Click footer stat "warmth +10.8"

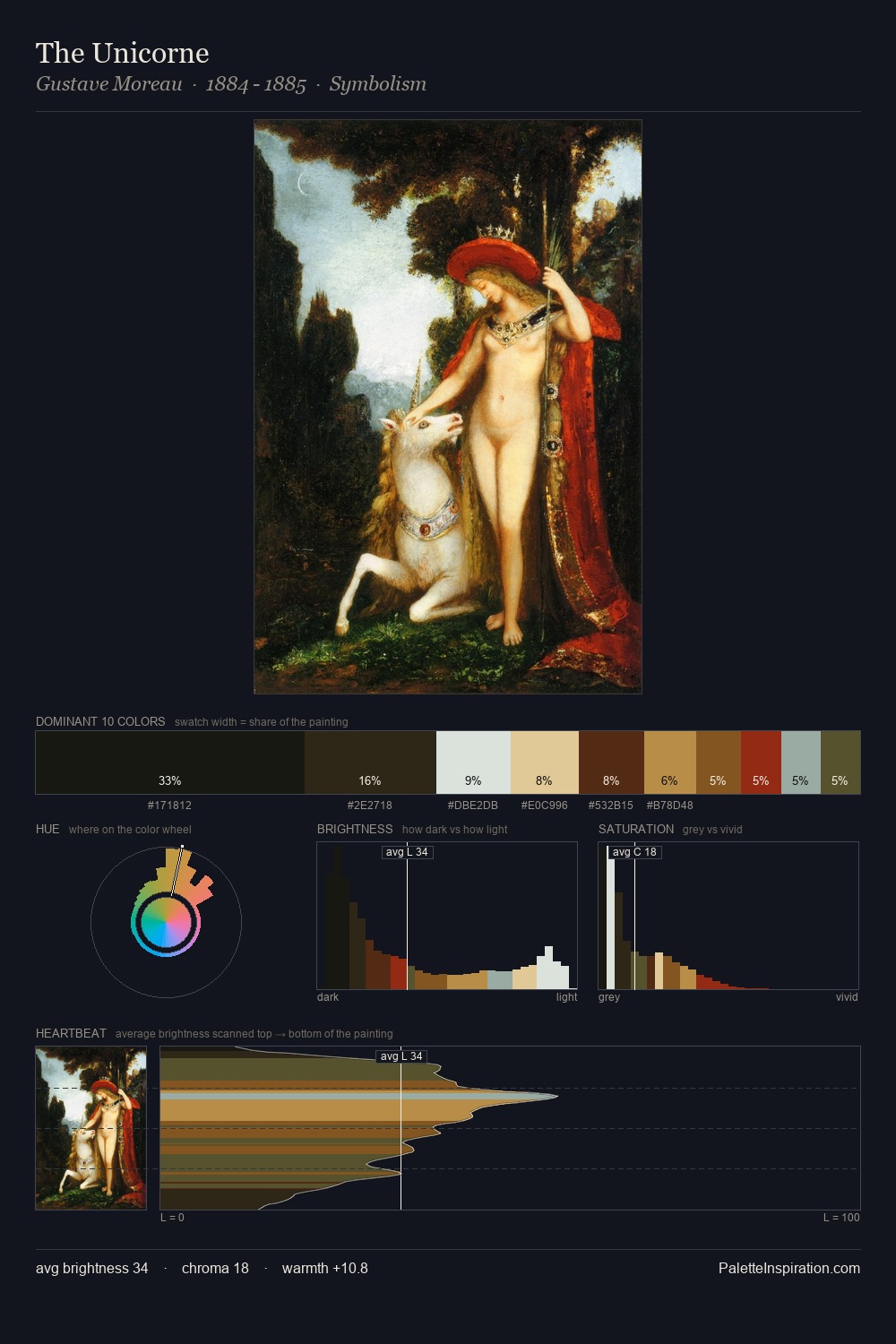[325, 1269]
